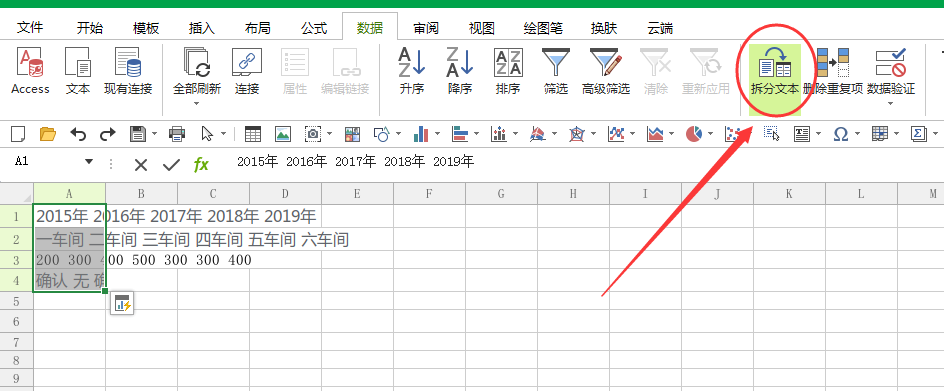Click the 文本 import from text icon
The width and height of the screenshot is (944, 391).
click(x=78, y=71)
